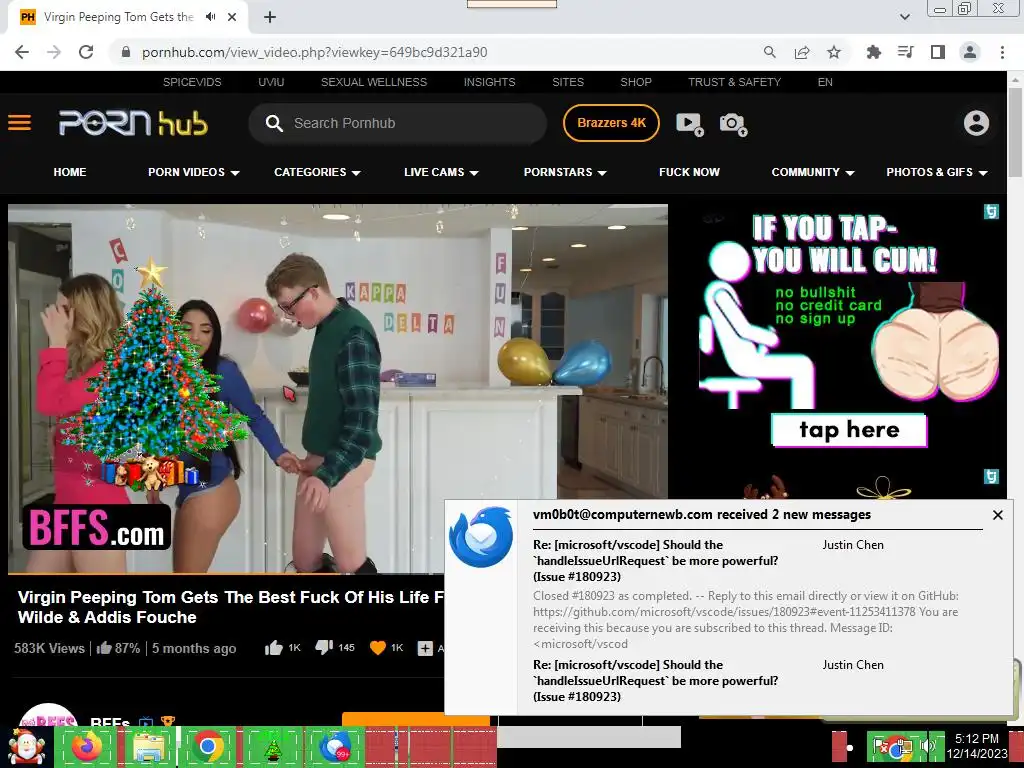Viewport: 1024px width, 768px height.
Task: Open the Santa Start button on taskbar
Action: click(x=26, y=747)
